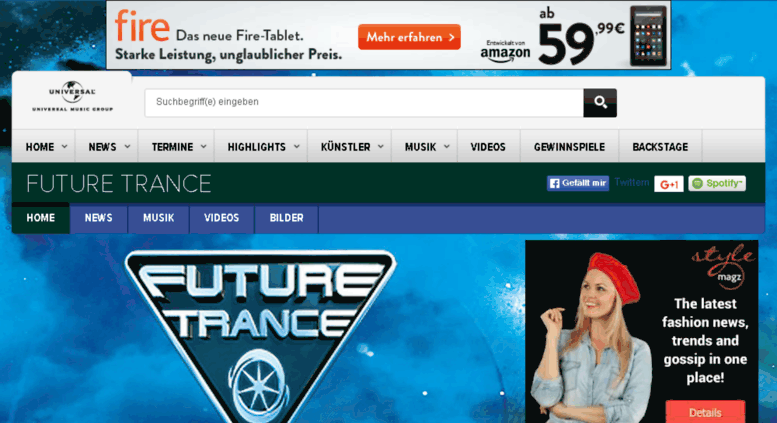Select the NEWS tab under Future Trance
This screenshot has height=423, width=777.
(99, 218)
